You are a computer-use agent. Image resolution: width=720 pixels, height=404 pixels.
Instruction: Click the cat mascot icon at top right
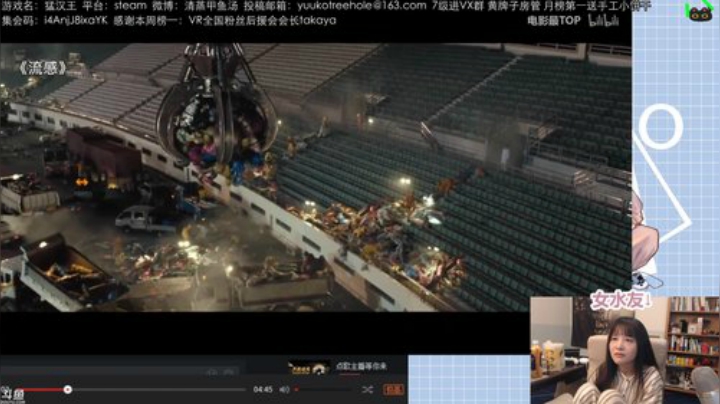click(x=699, y=12)
